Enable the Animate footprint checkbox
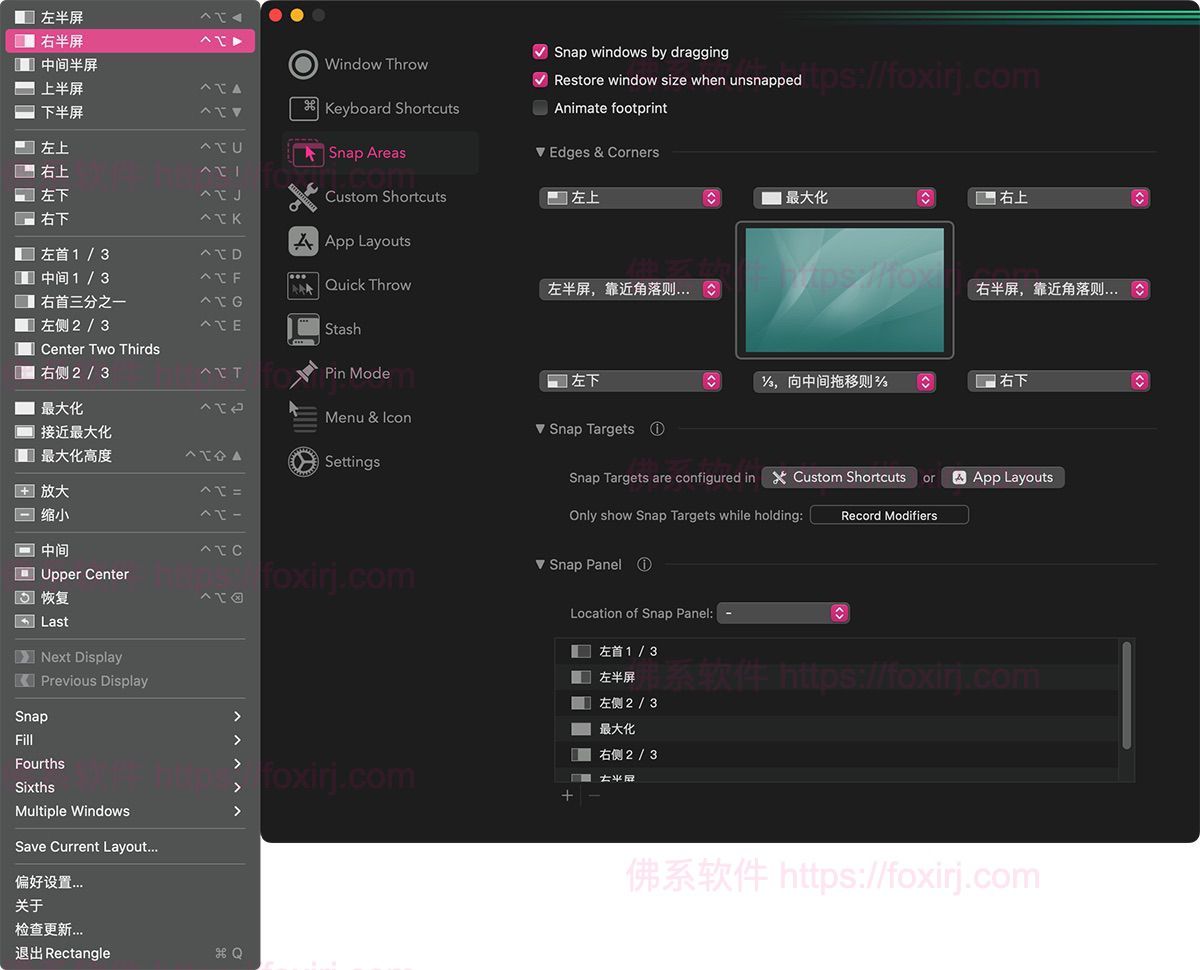The width and height of the screenshot is (1200, 970). (x=541, y=108)
